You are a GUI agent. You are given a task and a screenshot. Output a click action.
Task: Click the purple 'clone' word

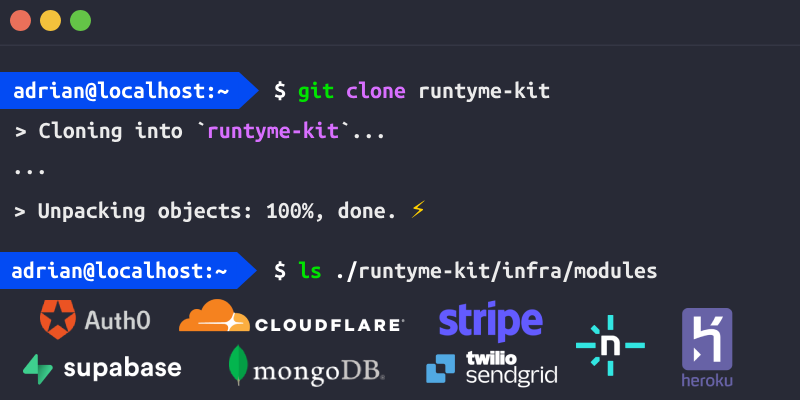376,91
